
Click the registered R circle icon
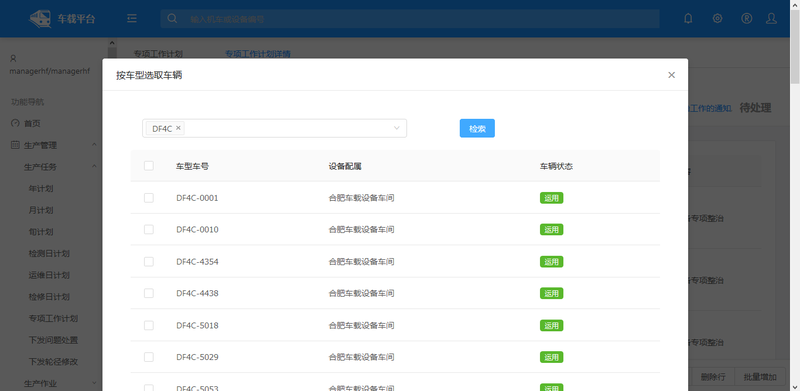pos(746,18)
